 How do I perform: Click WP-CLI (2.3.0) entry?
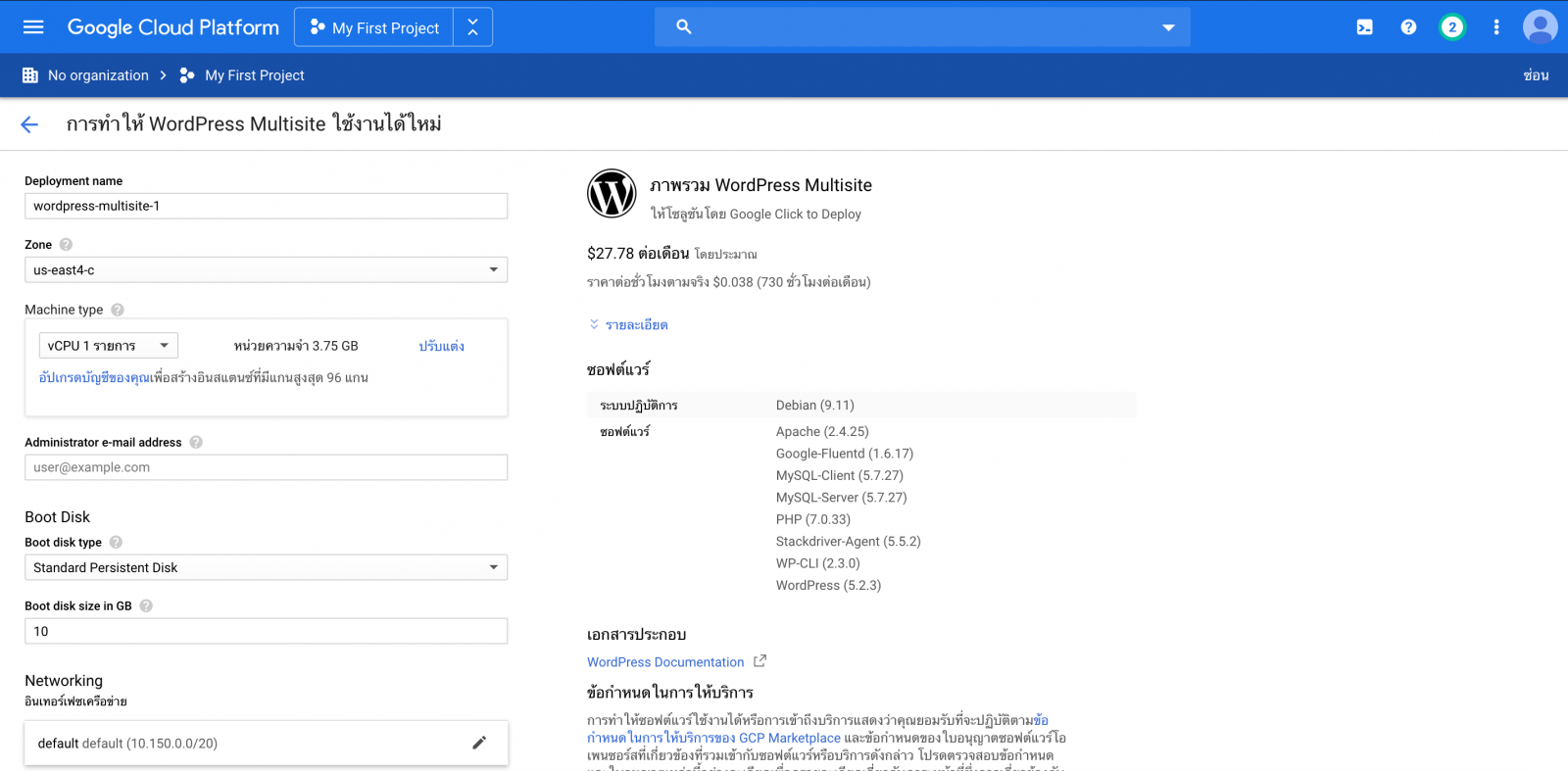point(818,563)
